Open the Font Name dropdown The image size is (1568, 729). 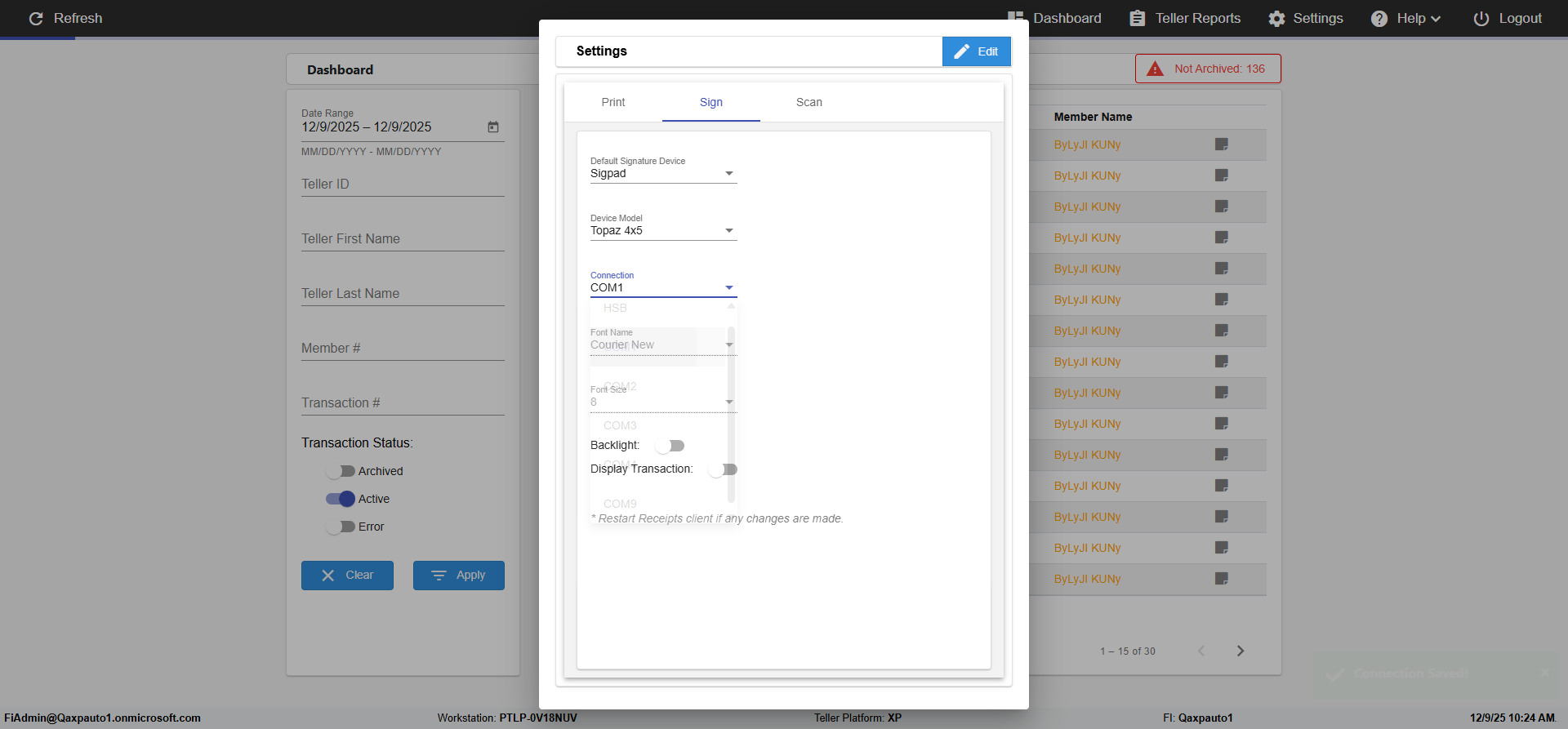(663, 344)
